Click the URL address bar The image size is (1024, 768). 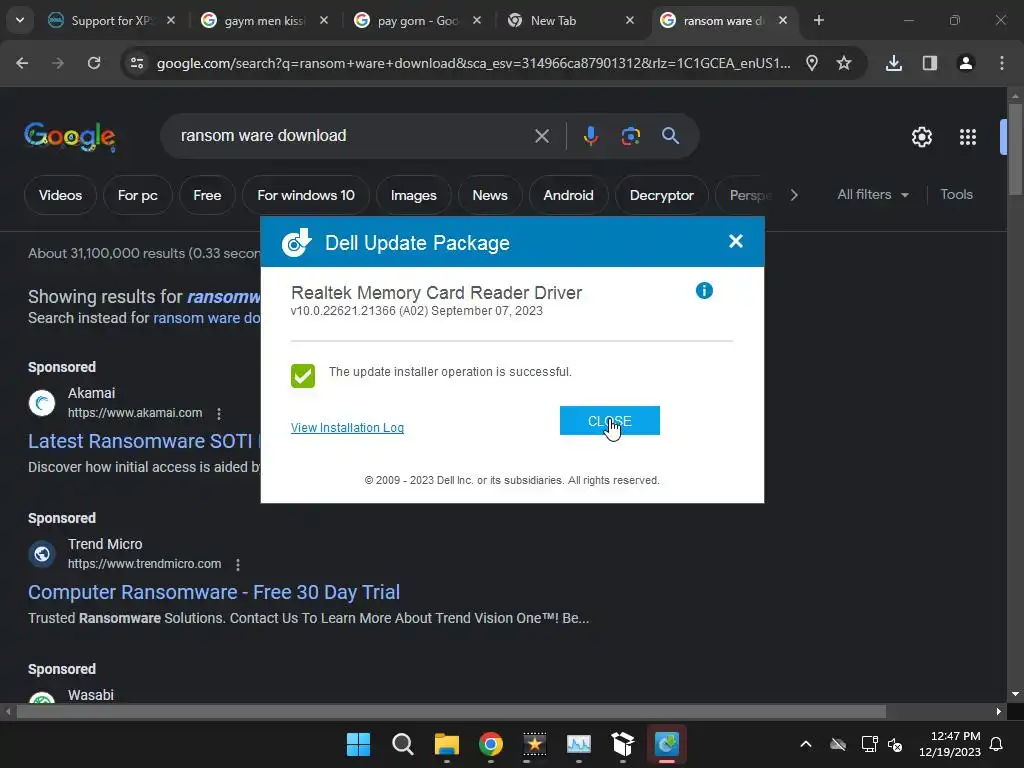473,63
